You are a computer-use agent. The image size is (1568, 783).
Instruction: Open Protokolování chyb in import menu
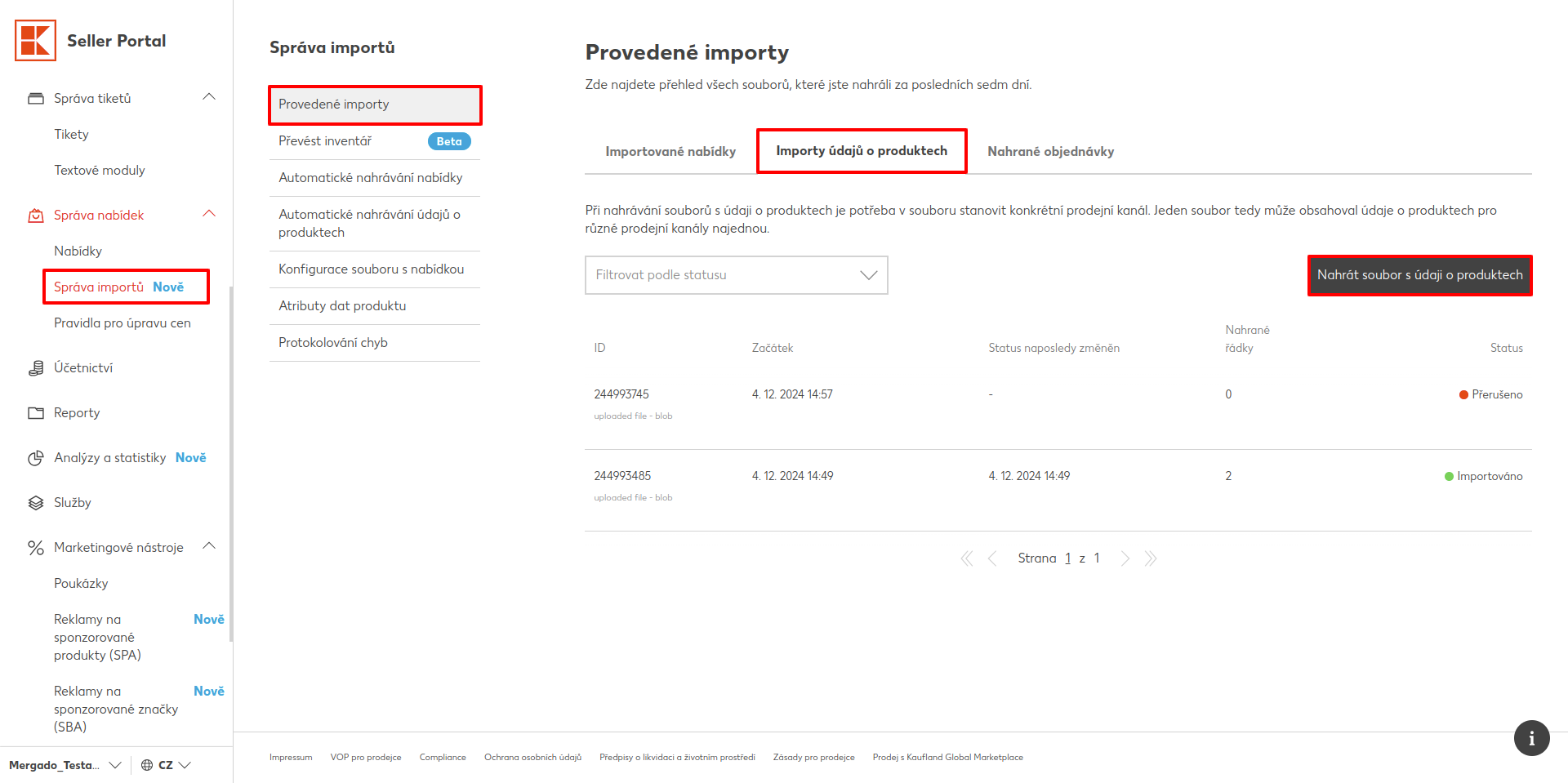point(333,343)
